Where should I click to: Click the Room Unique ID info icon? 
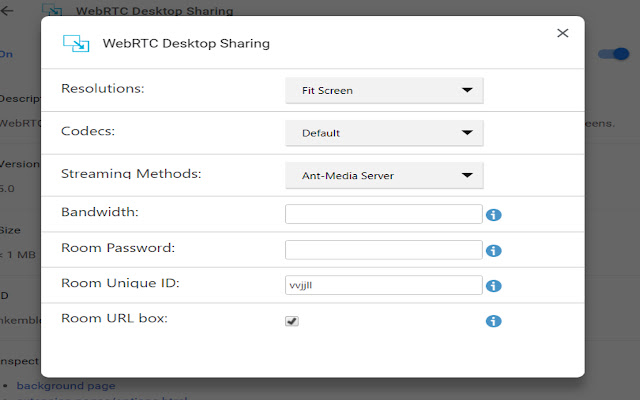pos(493,287)
